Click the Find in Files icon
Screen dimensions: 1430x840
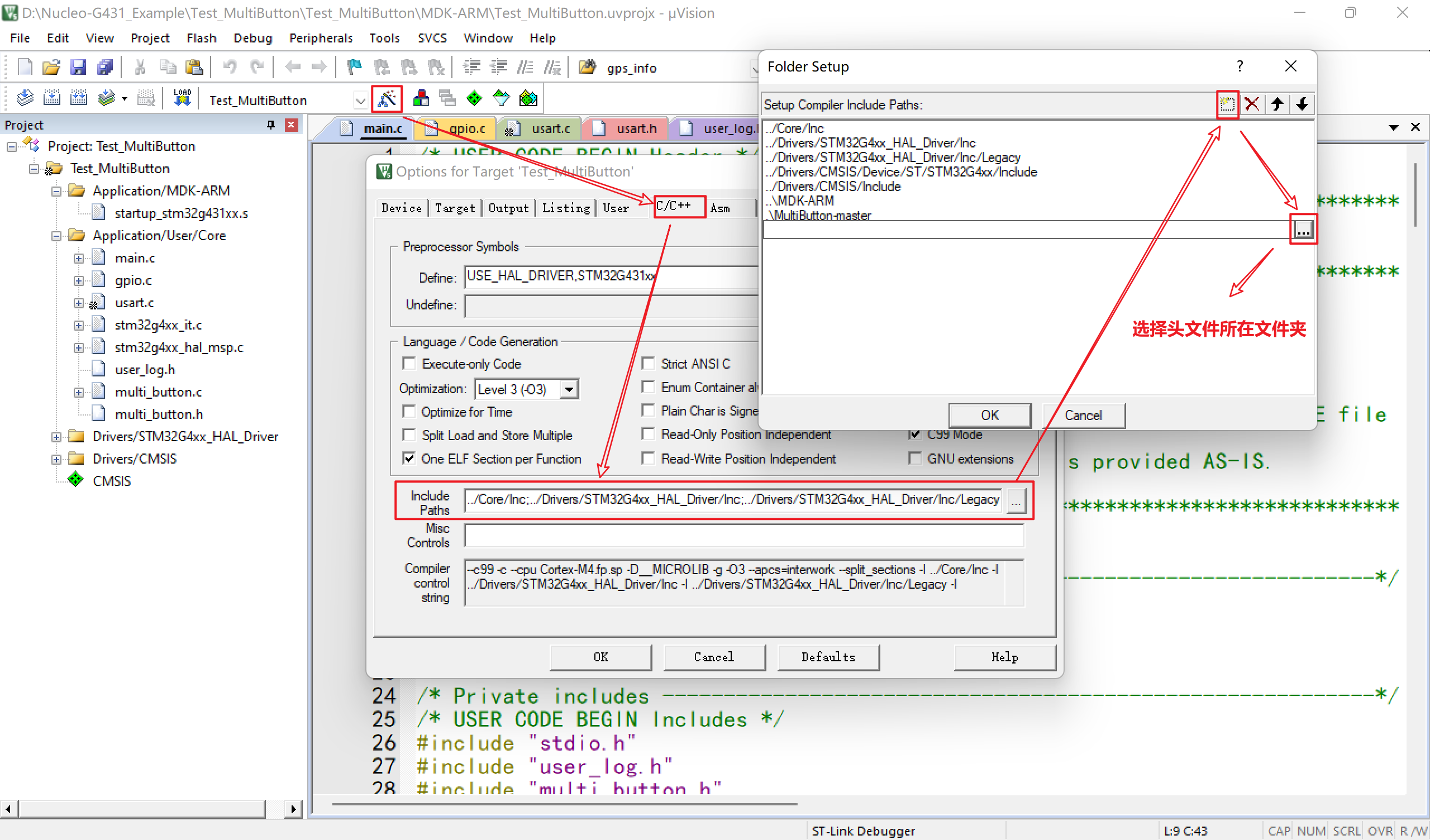tap(587, 67)
